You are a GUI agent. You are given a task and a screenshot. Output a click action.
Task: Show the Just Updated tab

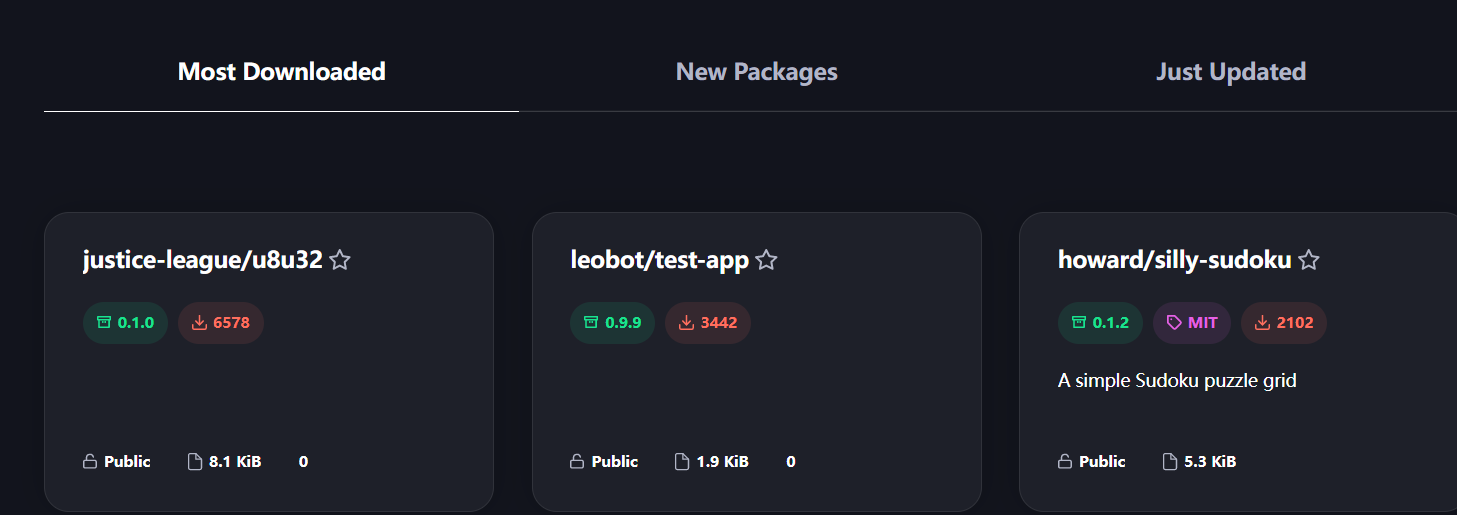click(1230, 72)
